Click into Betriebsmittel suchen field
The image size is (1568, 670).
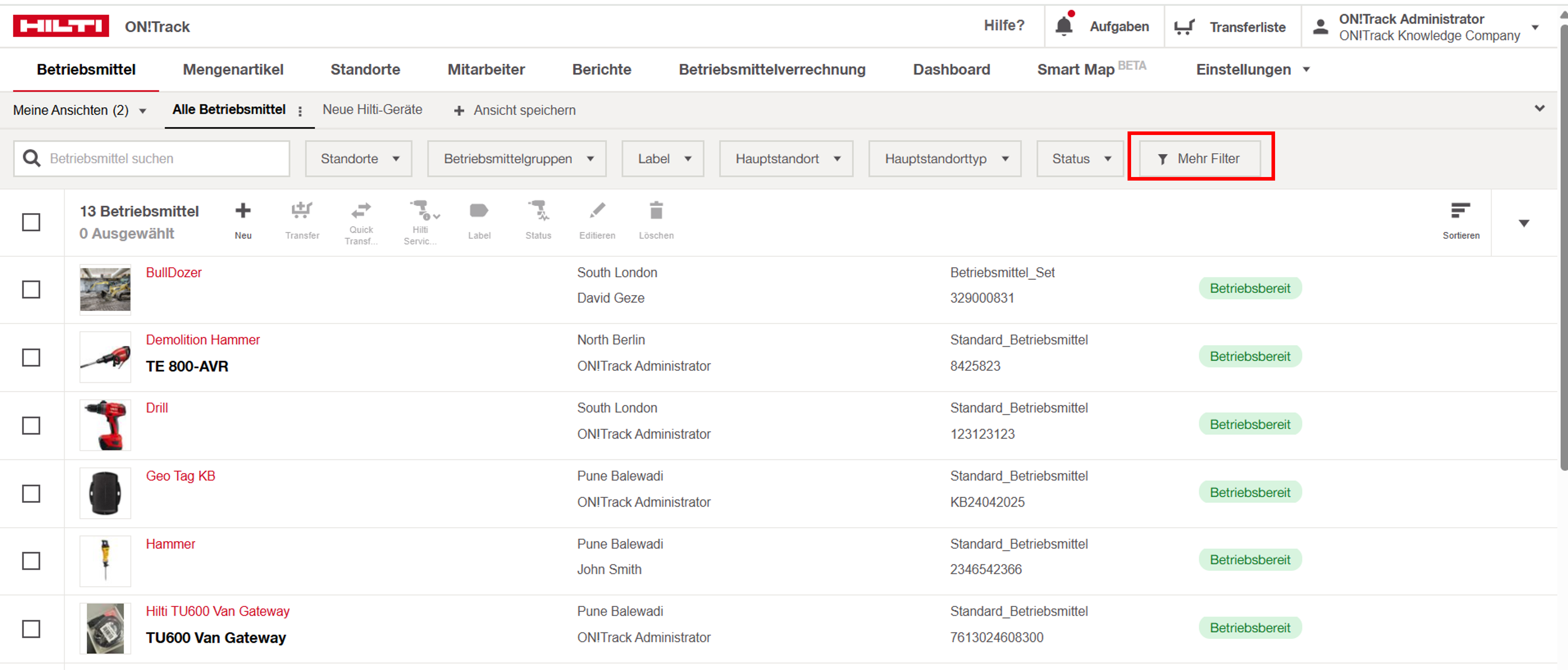click(x=151, y=159)
